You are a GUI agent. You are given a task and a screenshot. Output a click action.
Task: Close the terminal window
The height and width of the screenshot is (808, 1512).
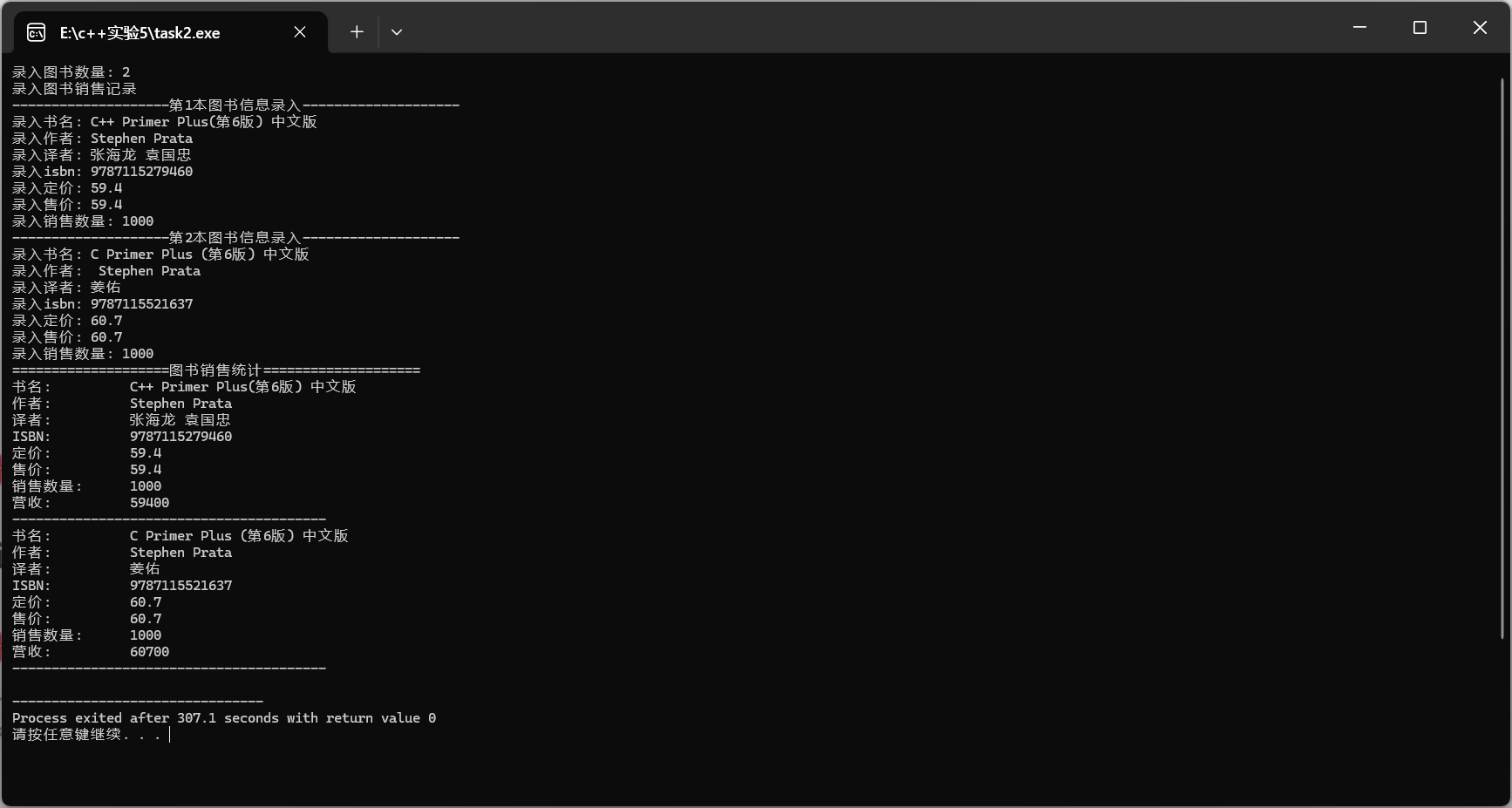pos(1480,28)
